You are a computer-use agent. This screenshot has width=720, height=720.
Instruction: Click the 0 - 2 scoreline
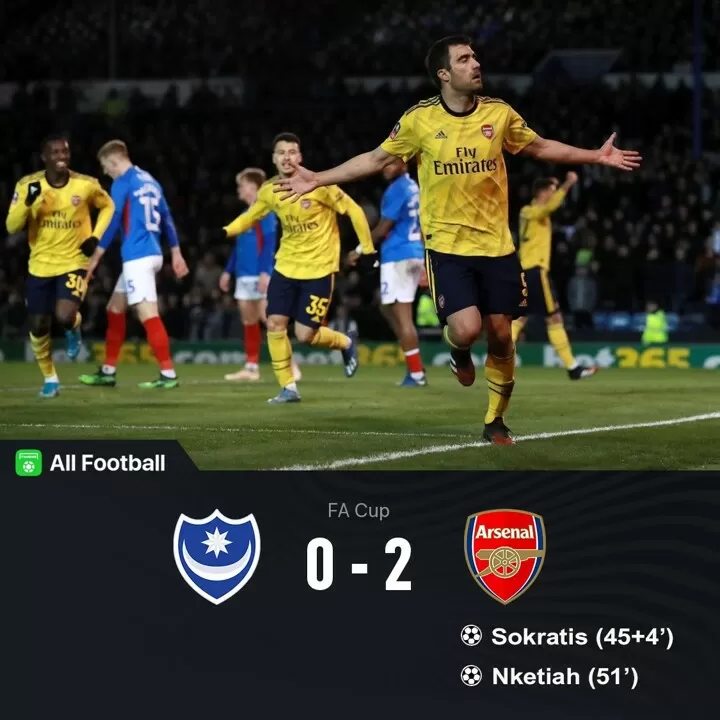[359, 564]
